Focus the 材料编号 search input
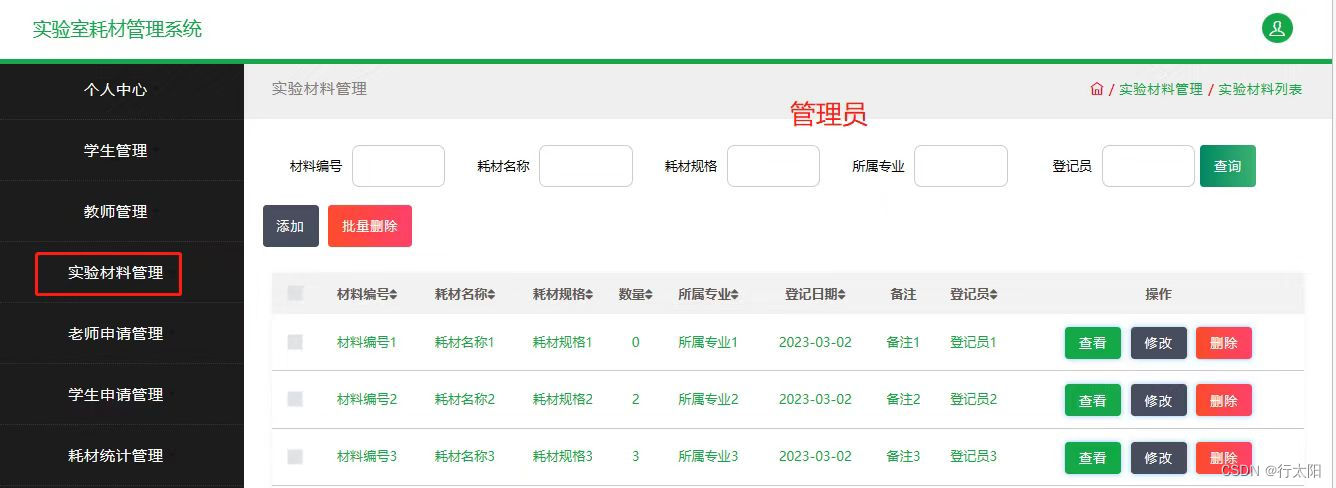 click(x=398, y=166)
